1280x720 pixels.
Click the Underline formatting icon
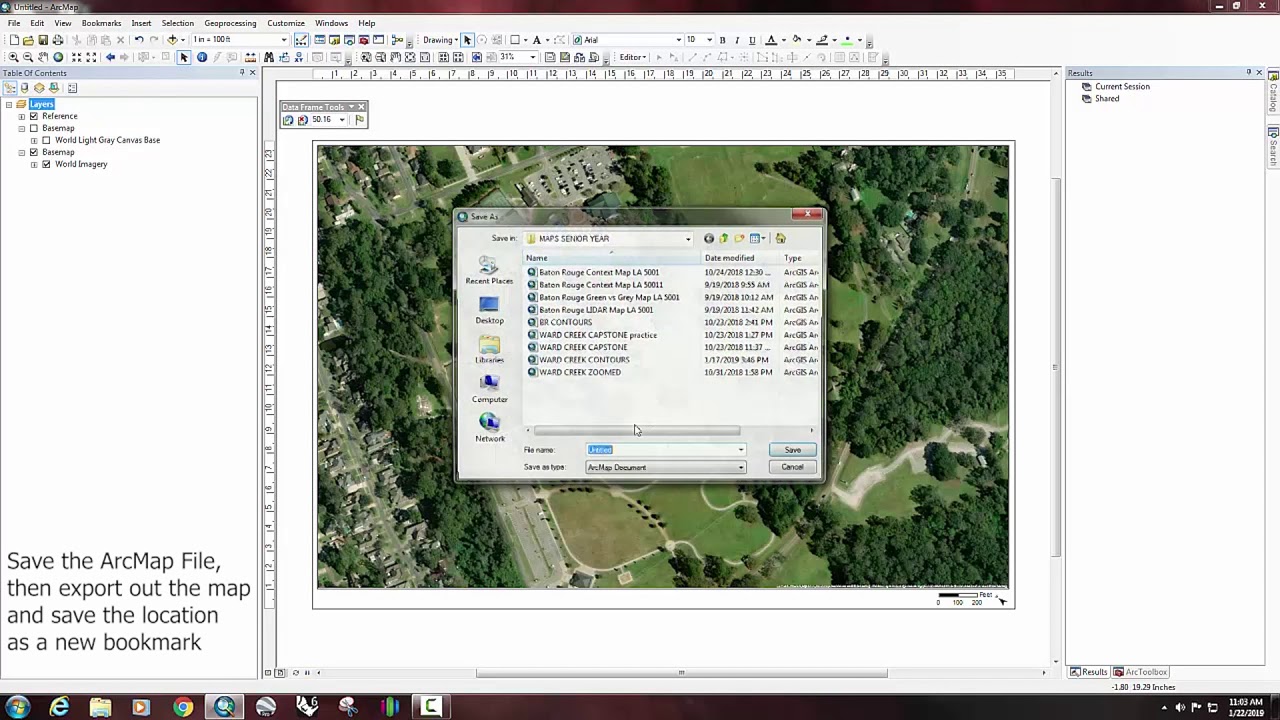(751, 40)
